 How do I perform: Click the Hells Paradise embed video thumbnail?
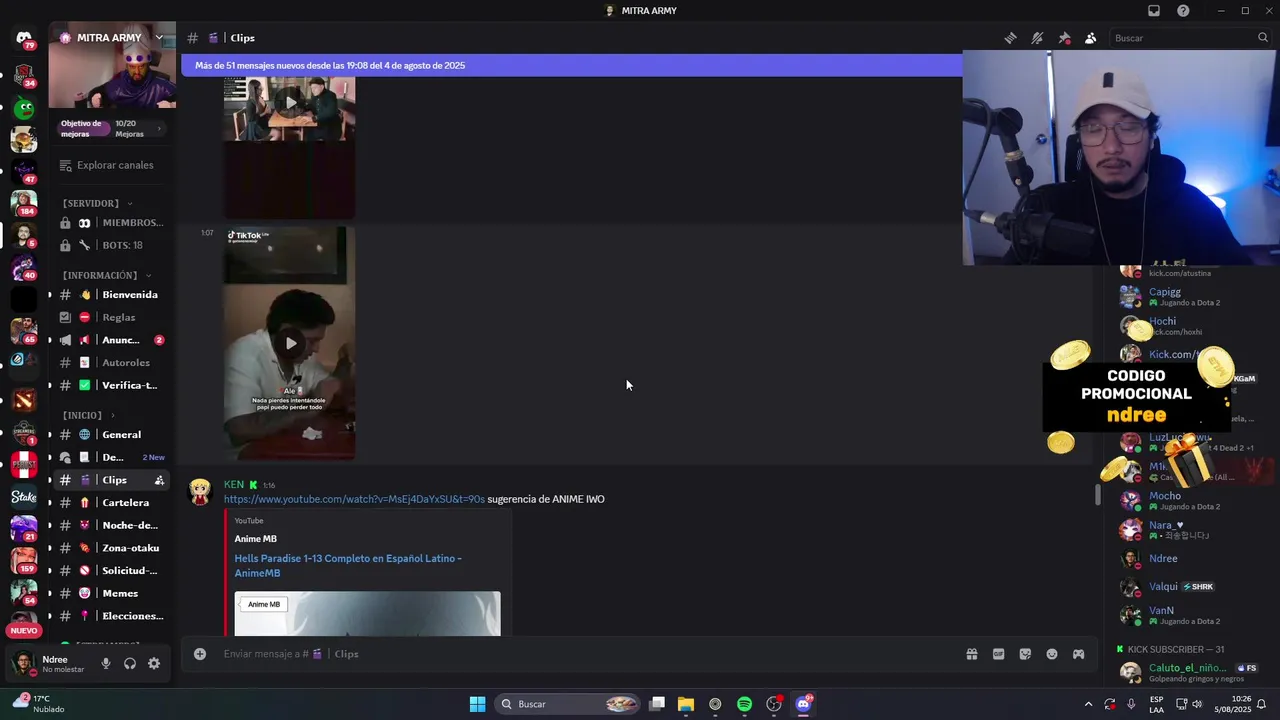pos(368,613)
